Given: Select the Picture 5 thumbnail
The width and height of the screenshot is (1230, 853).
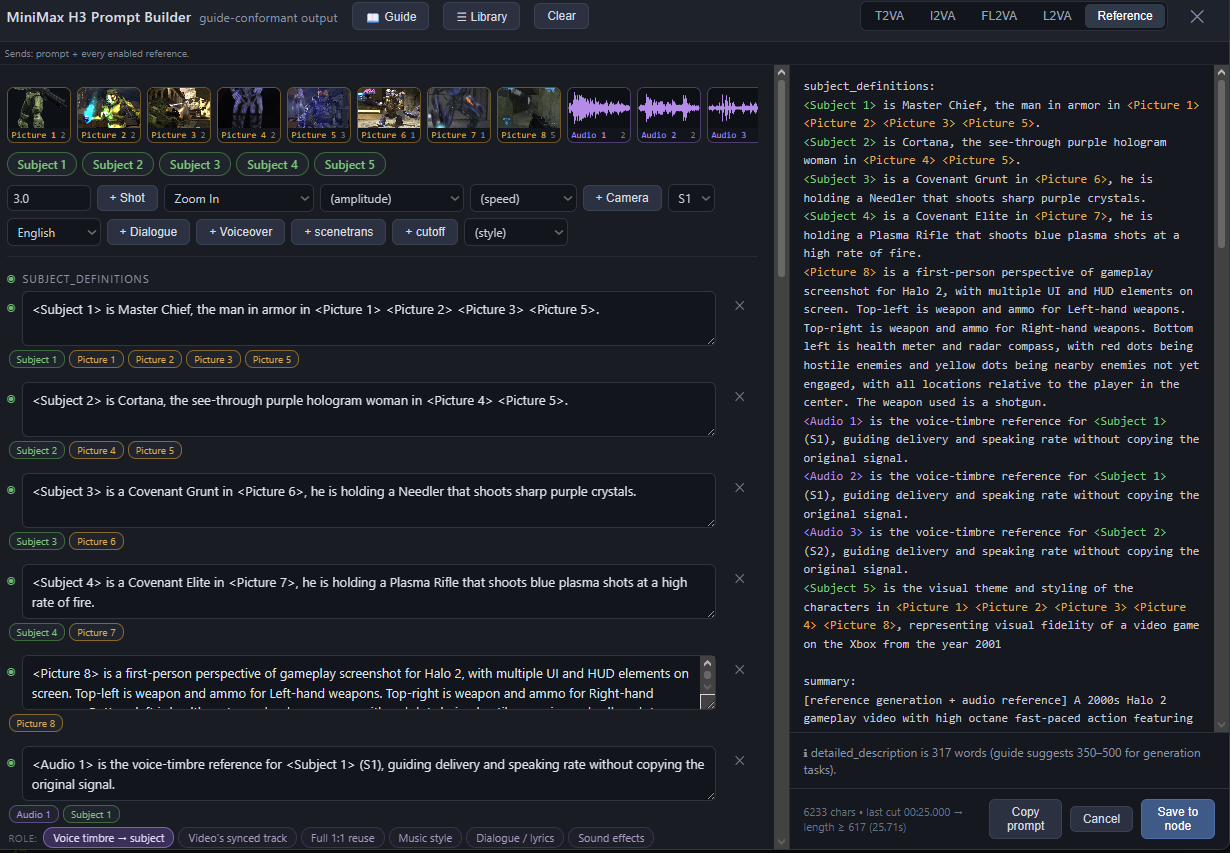Looking at the screenshot, I should point(319,114).
